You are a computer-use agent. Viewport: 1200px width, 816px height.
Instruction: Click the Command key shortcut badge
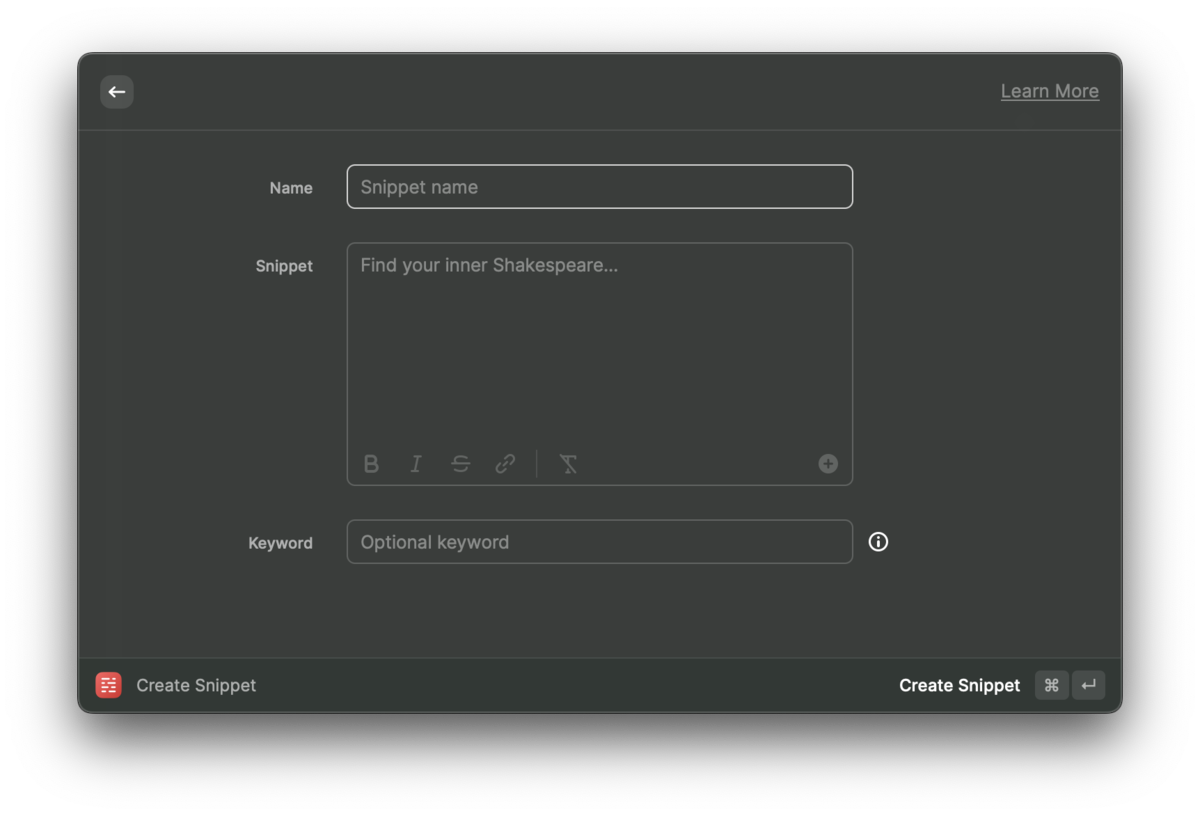(1051, 685)
